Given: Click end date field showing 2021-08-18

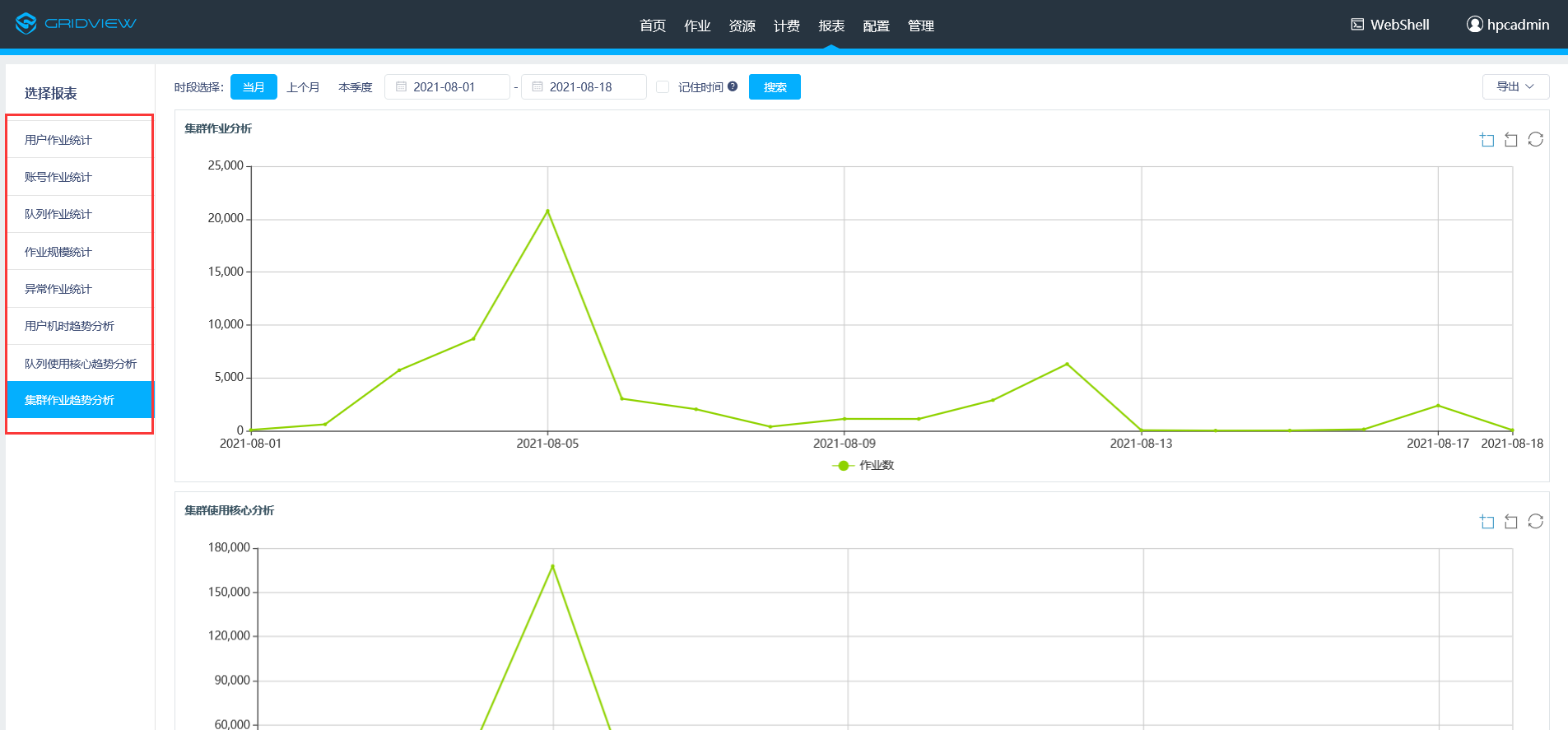Looking at the screenshot, I should click(x=584, y=87).
